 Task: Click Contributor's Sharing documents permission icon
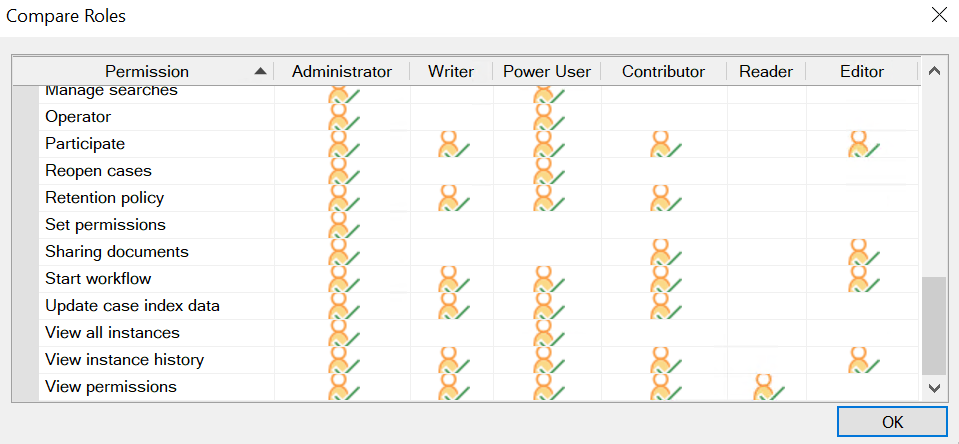(664, 252)
